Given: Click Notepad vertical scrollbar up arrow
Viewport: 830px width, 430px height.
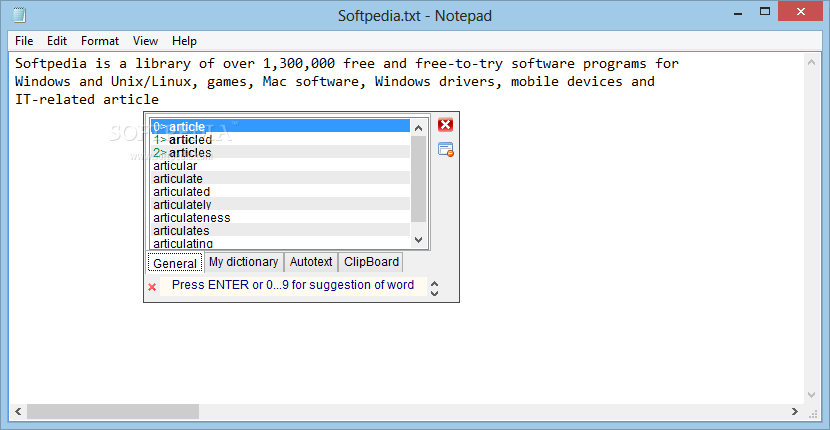Looking at the screenshot, I should coord(811,63).
